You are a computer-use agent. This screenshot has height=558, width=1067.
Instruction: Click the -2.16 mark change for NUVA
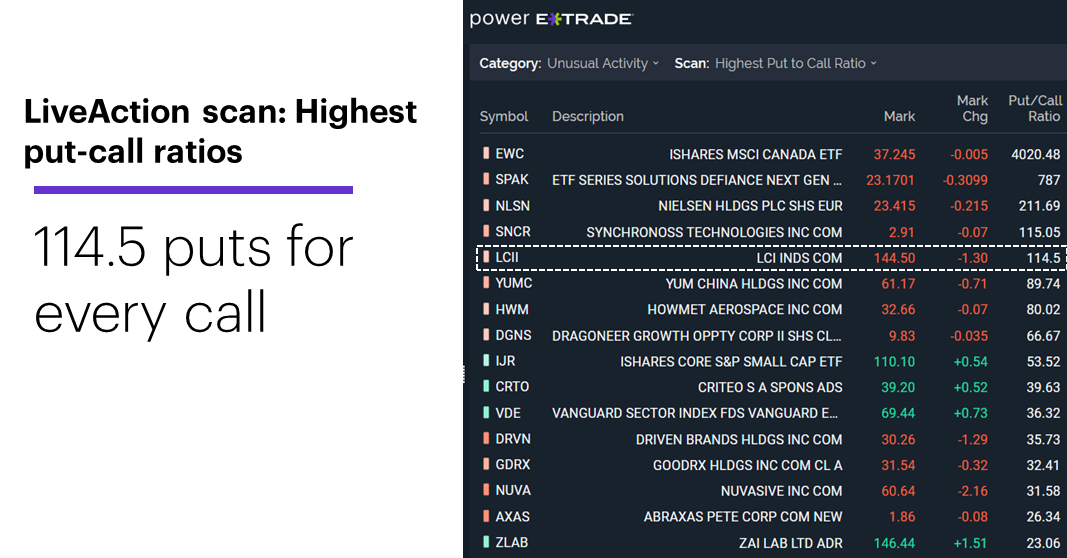(x=972, y=491)
